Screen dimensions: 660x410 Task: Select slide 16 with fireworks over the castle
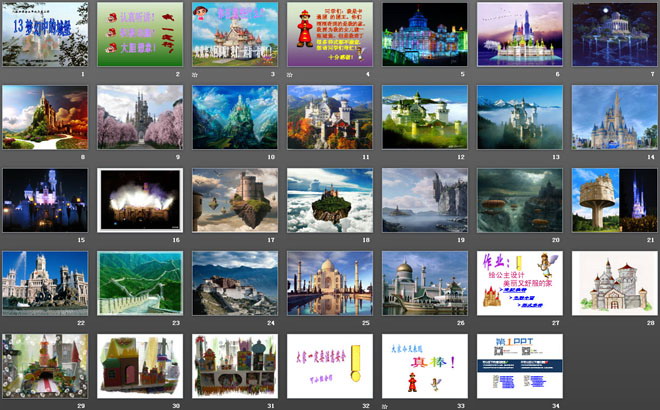tap(140, 199)
